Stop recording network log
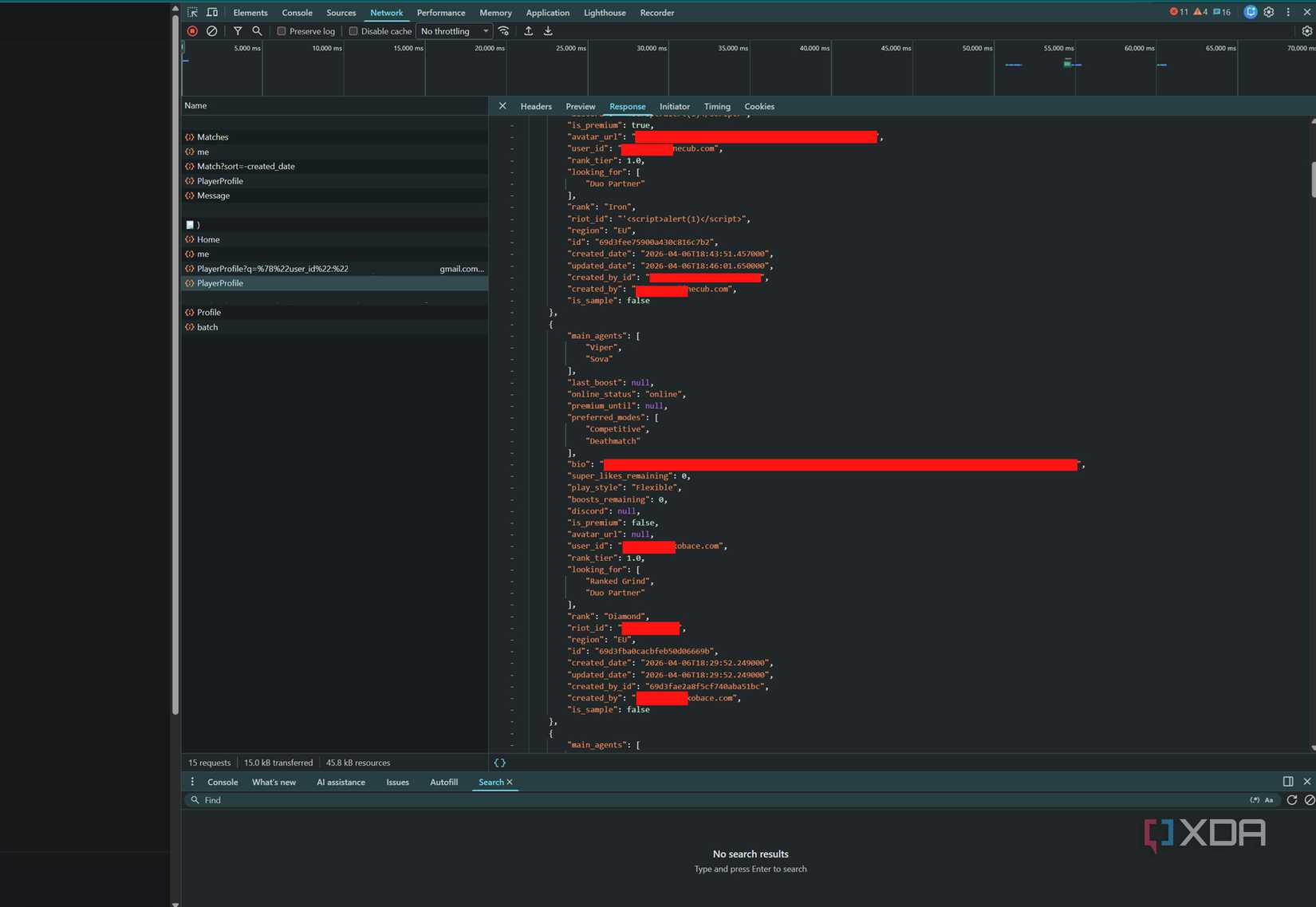Image resolution: width=1316 pixels, height=907 pixels. [192, 30]
